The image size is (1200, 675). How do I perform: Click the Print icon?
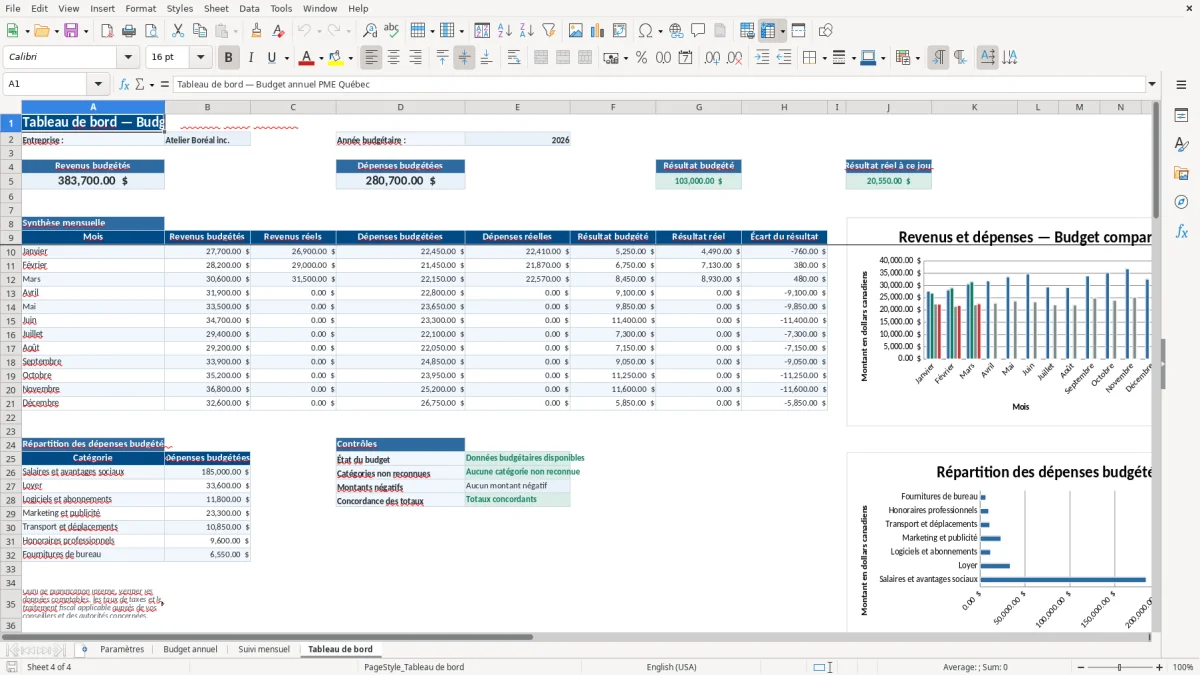pyautogui.click(x=128, y=31)
